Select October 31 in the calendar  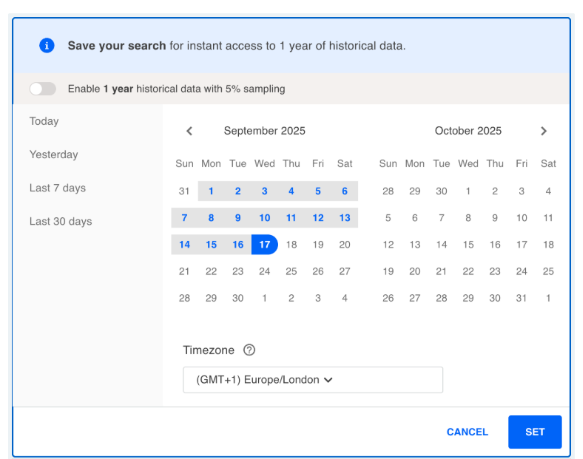point(521,298)
